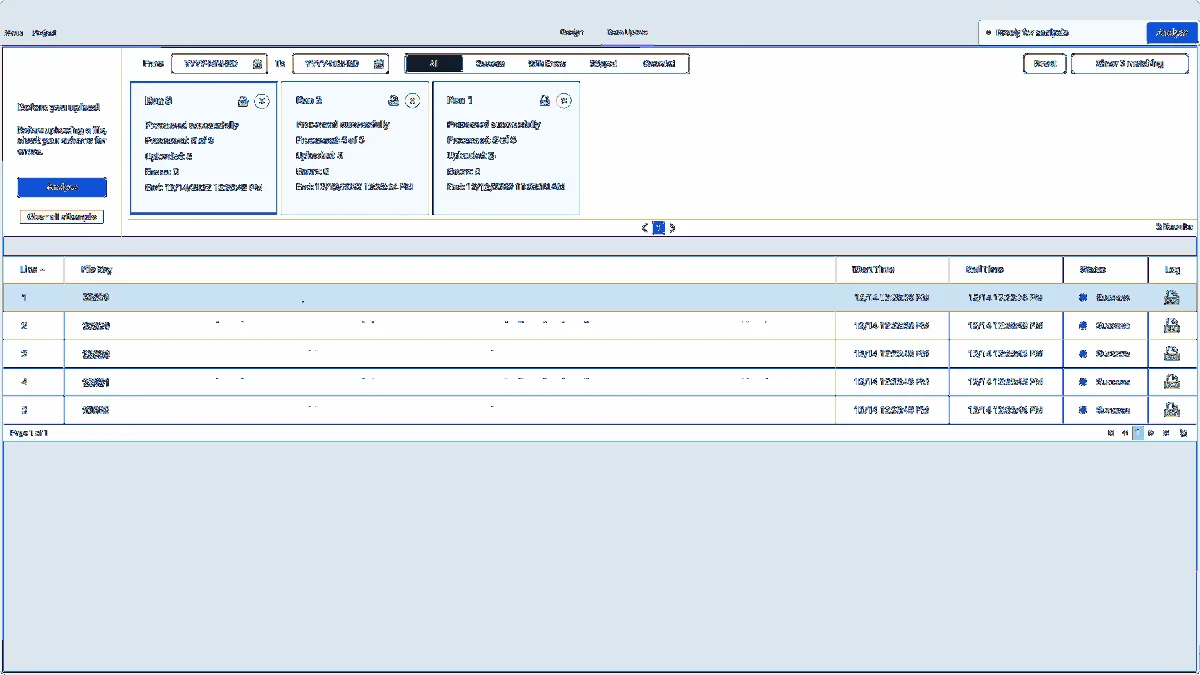
Task: Select the line 1 table row
Action: 600,297
